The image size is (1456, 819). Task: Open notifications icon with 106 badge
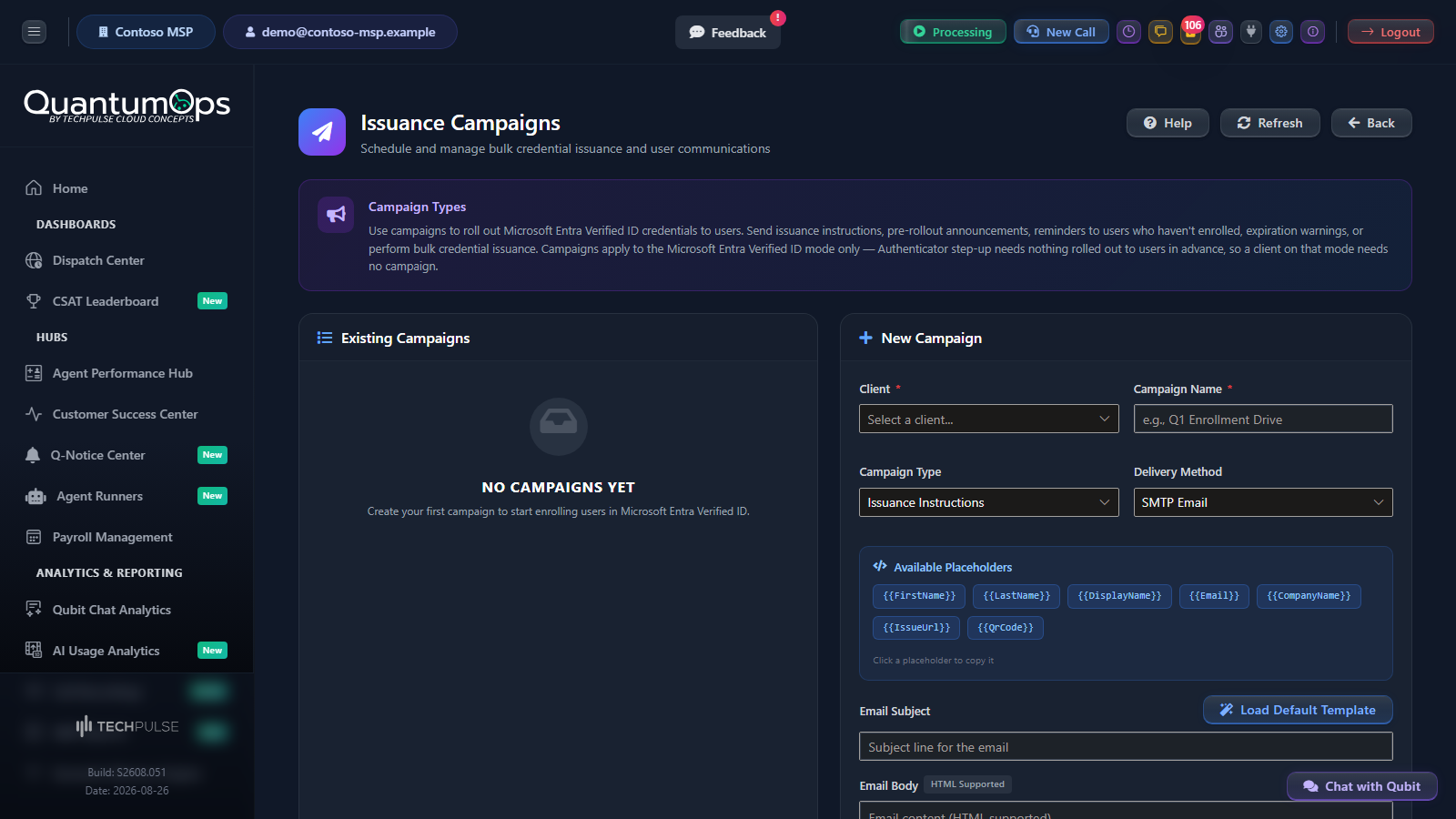1190,32
